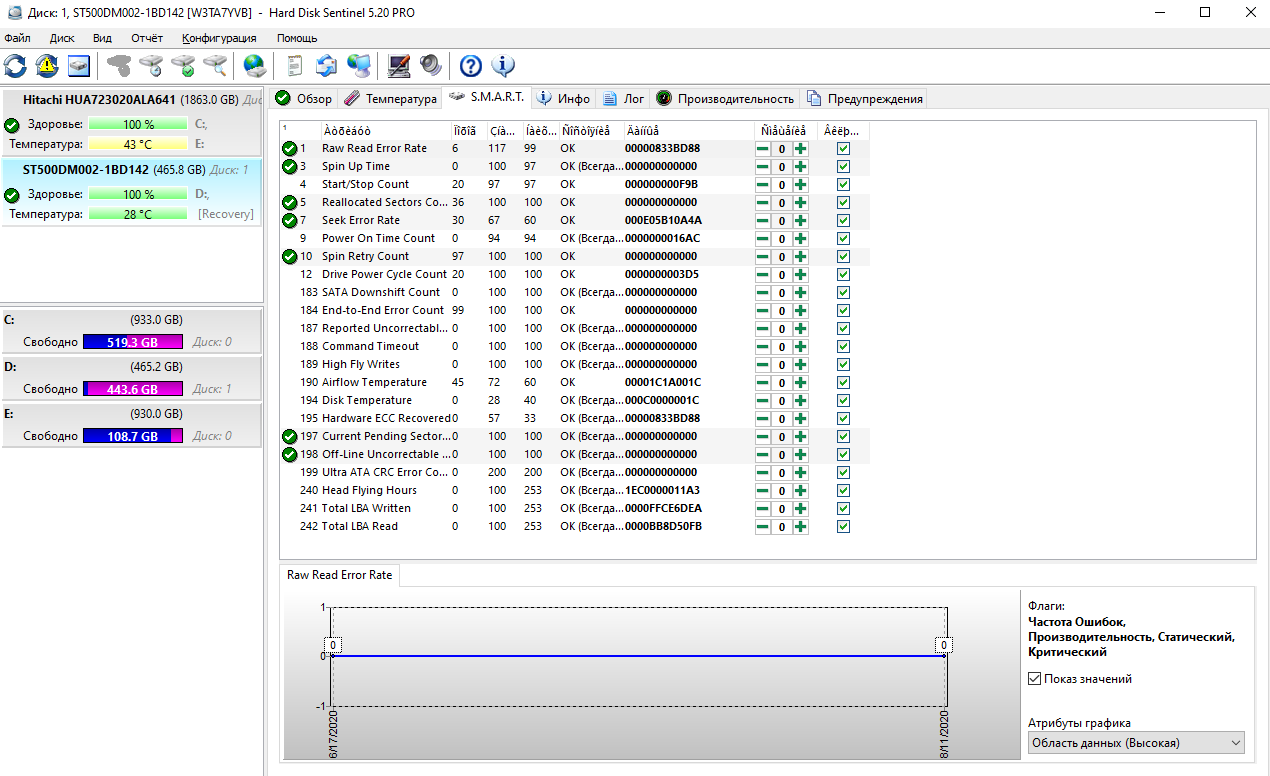Open the 'Область данных (Высокая)' dropdown
Viewport: 1270px width, 776px height.
(x=1136, y=743)
